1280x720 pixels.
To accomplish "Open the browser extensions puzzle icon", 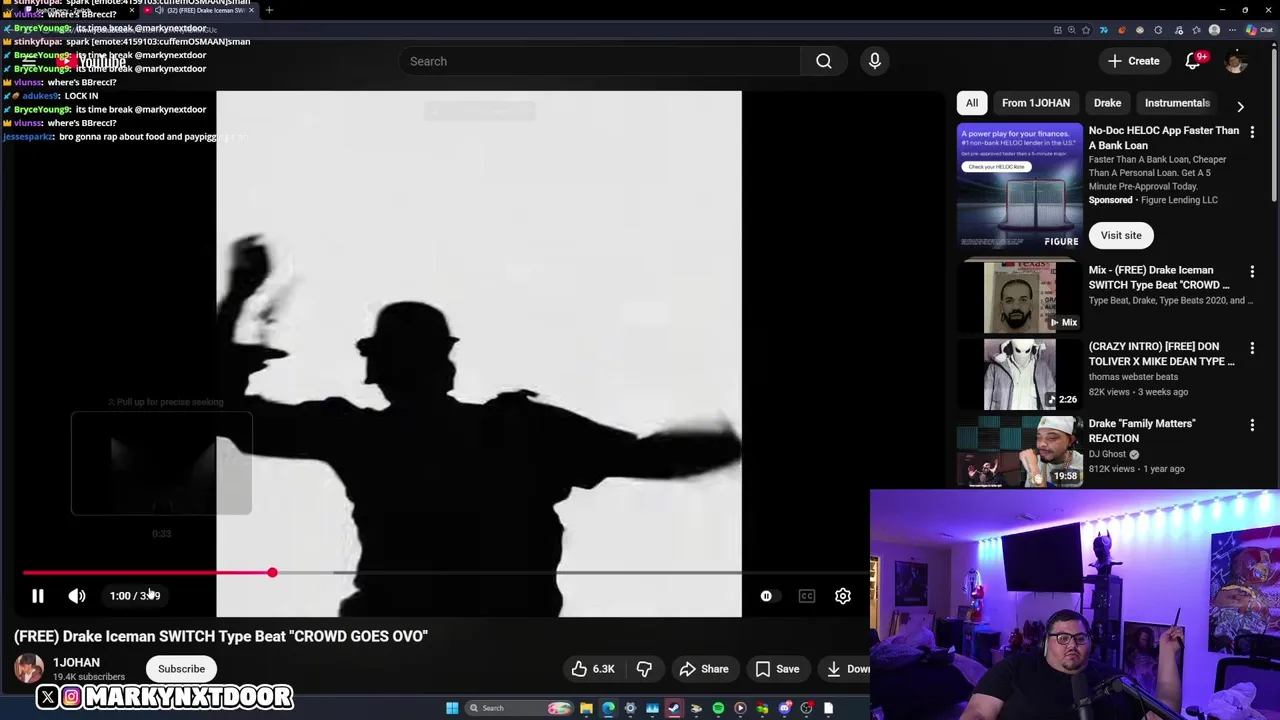I will click(1158, 30).
